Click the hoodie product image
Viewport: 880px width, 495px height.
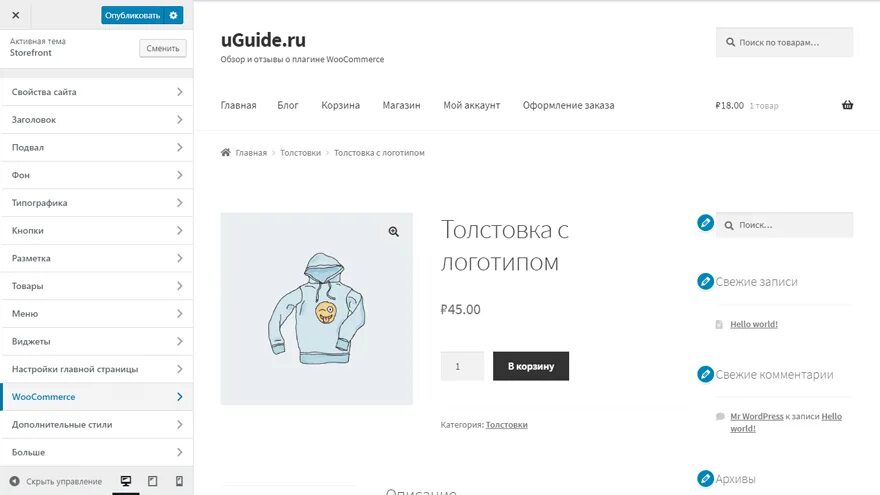coord(317,309)
